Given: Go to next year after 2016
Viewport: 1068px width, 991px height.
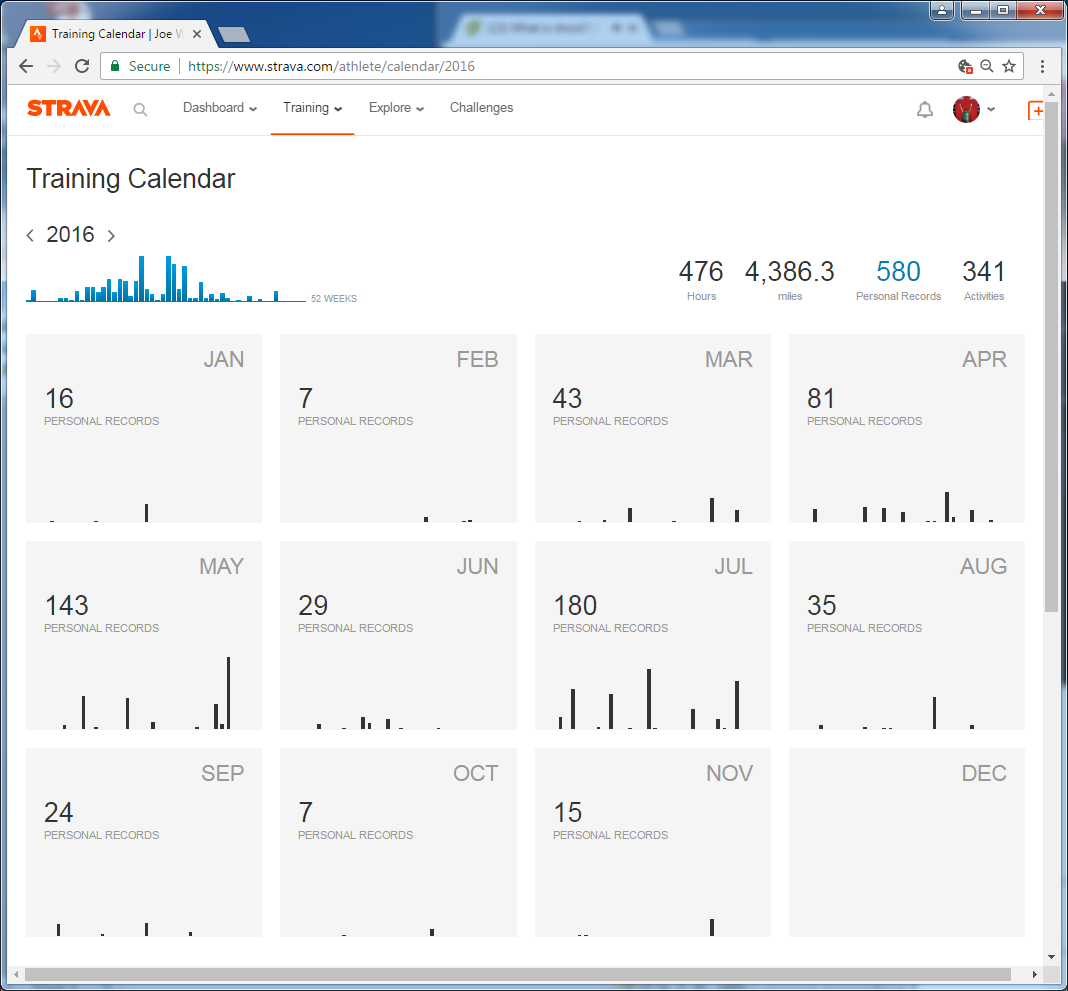Looking at the screenshot, I should pyautogui.click(x=111, y=235).
